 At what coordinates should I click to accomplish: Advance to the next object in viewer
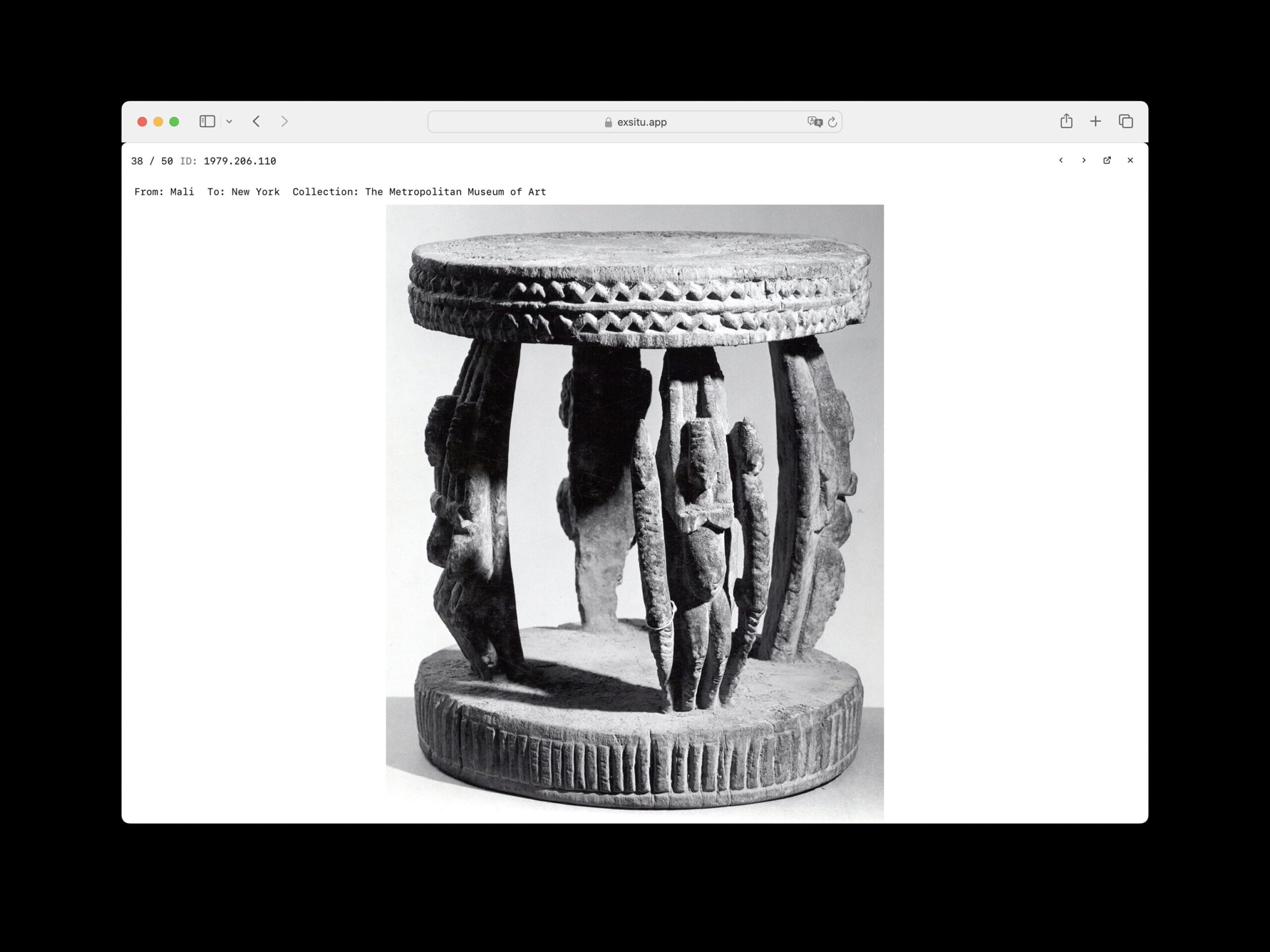pos(1083,160)
